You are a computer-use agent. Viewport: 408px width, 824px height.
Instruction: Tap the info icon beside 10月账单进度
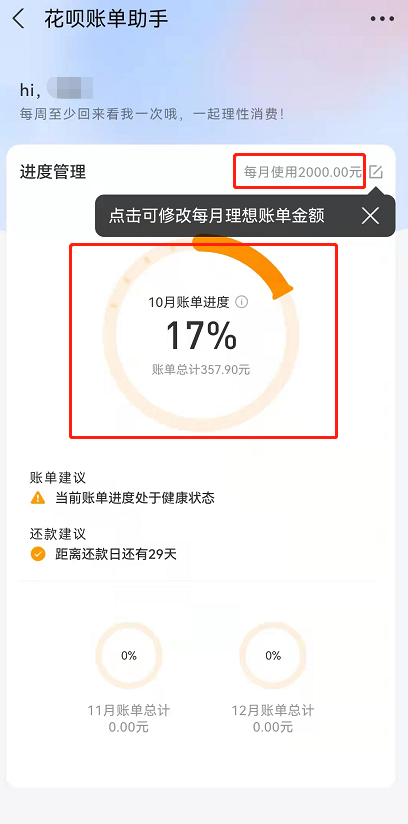pyautogui.click(x=241, y=302)
